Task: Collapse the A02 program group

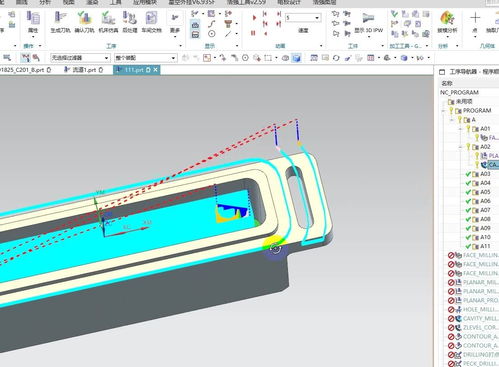Action: coord(460,147)
